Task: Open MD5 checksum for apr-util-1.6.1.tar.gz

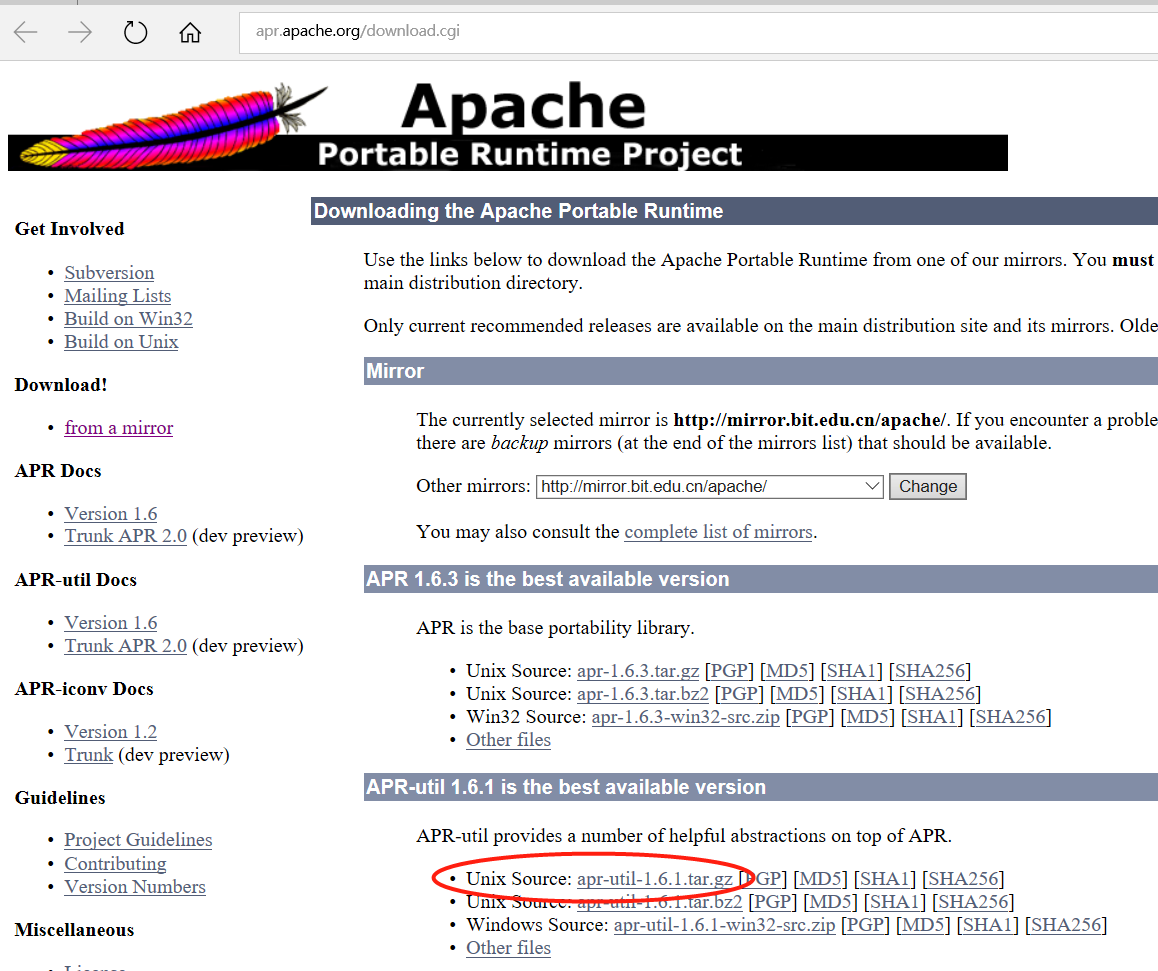Action: (820, 879)
